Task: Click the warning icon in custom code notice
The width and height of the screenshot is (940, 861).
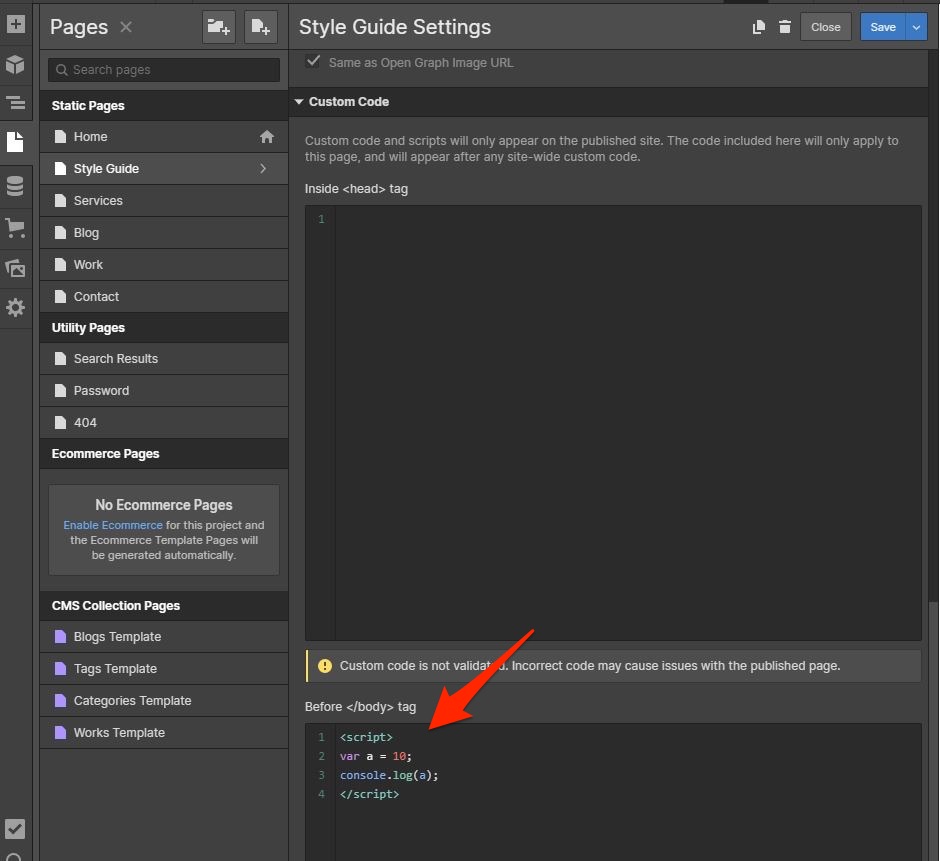Action: (x=325, y=666)
